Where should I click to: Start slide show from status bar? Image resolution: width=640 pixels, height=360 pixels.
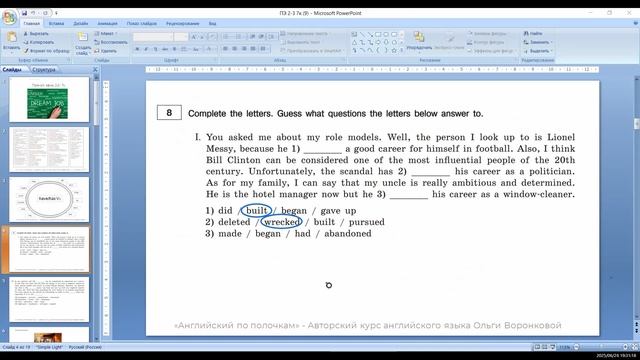552,347
